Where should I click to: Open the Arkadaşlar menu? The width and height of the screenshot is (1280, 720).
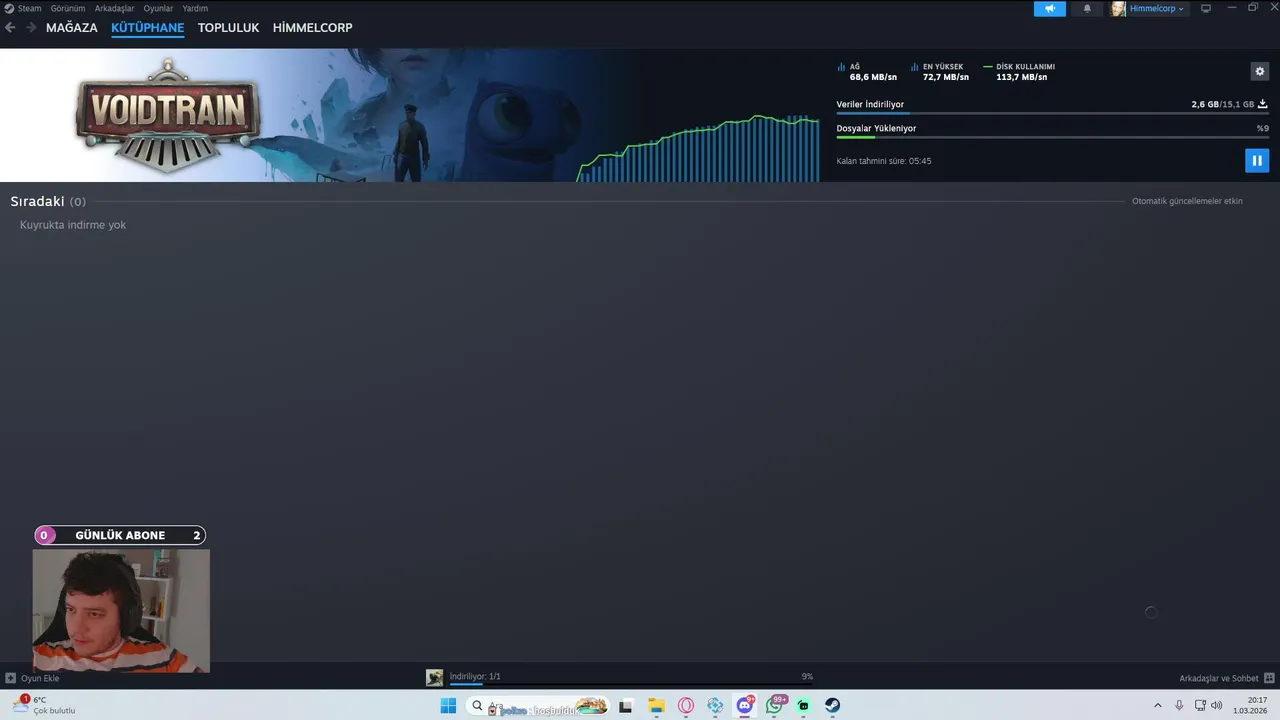[x=114, y=8]
